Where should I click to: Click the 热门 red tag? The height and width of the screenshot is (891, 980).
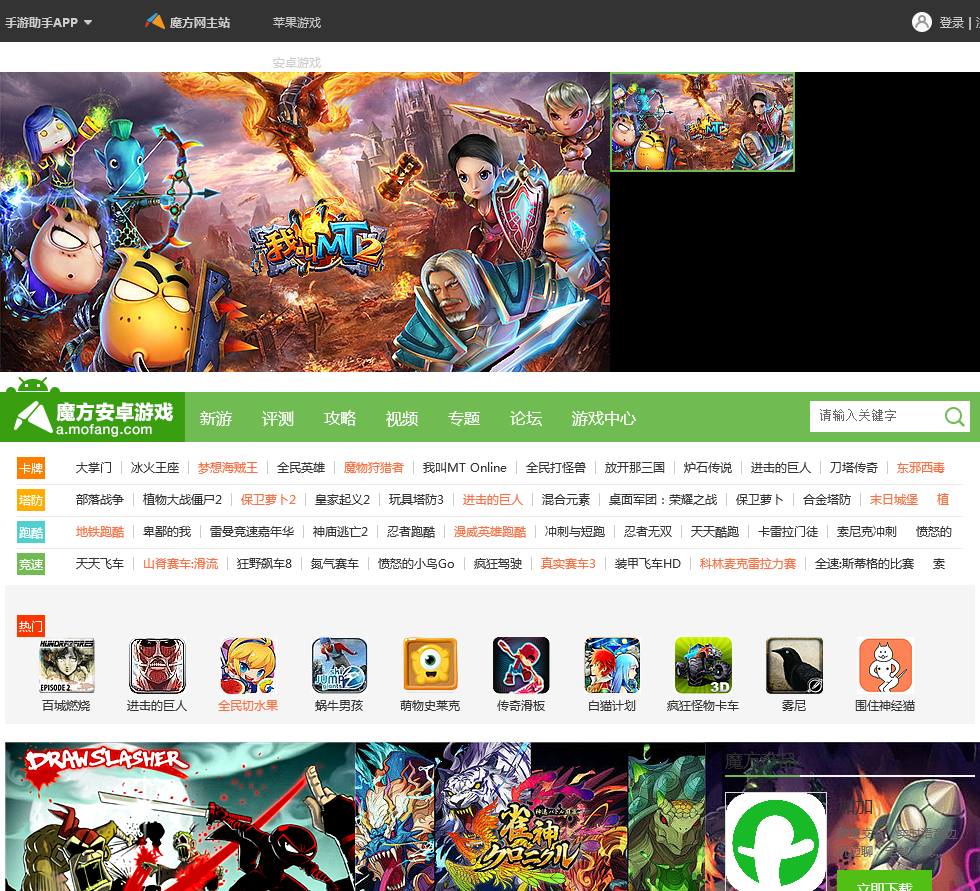[31, 626]
